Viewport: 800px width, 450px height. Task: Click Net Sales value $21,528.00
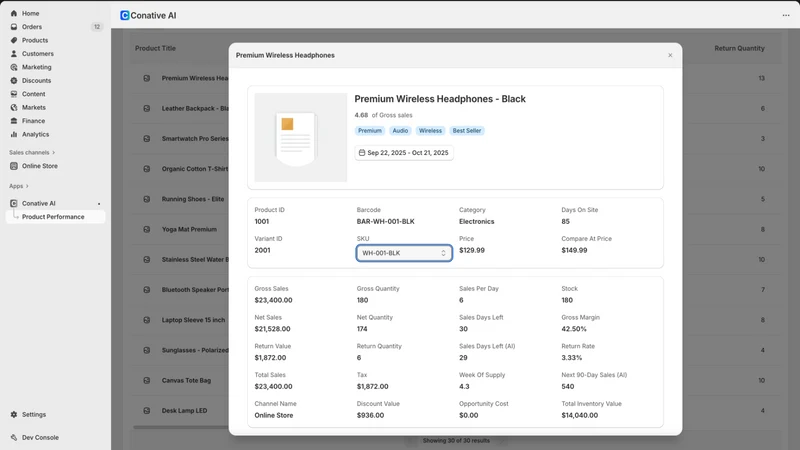click(272, 329)
